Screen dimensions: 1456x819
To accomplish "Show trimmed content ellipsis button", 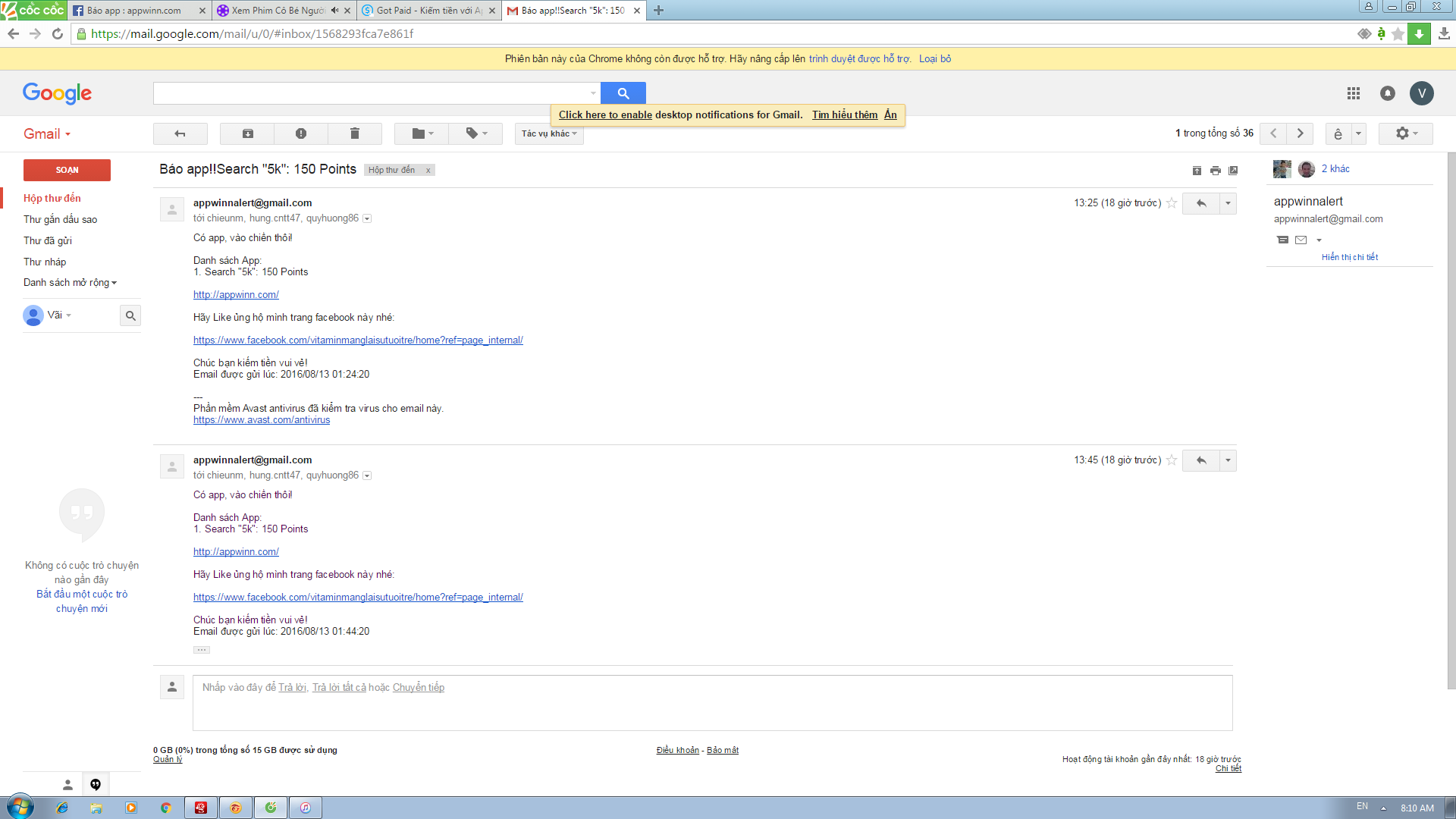I will 201,650.
